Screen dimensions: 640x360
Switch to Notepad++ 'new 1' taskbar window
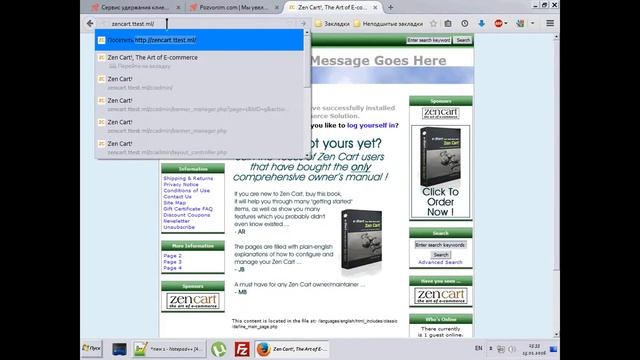pyautogui.click(x=169, y=349)
